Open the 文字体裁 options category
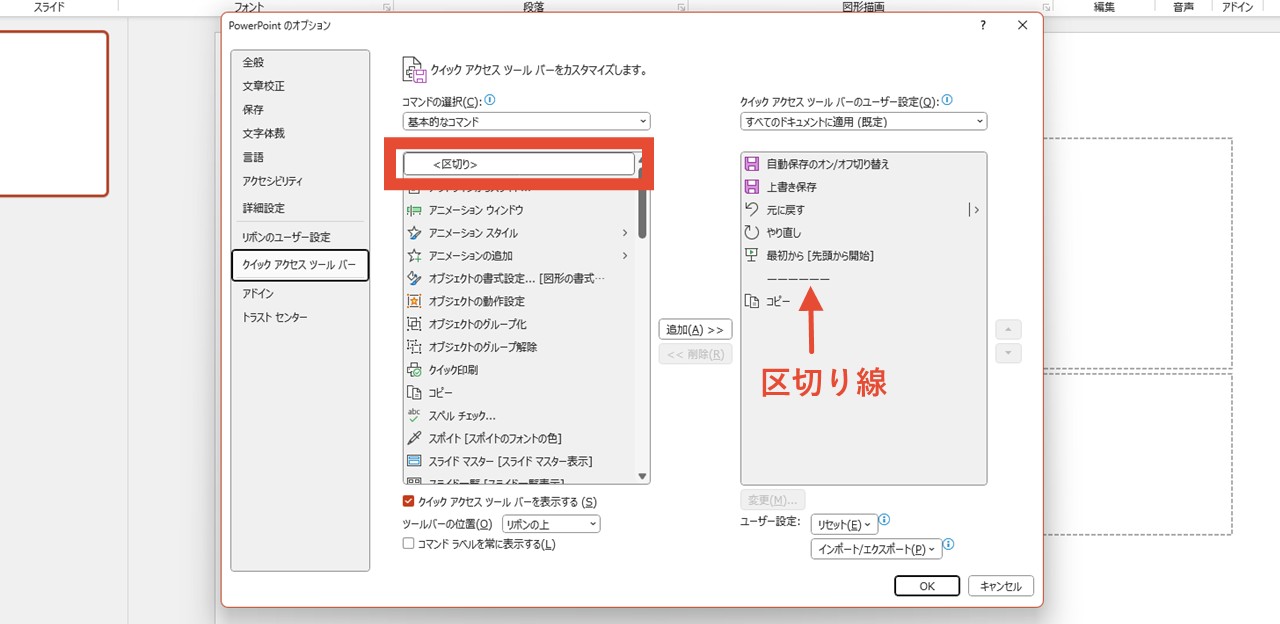This screenshot has width=1280, height=624. 300,133
